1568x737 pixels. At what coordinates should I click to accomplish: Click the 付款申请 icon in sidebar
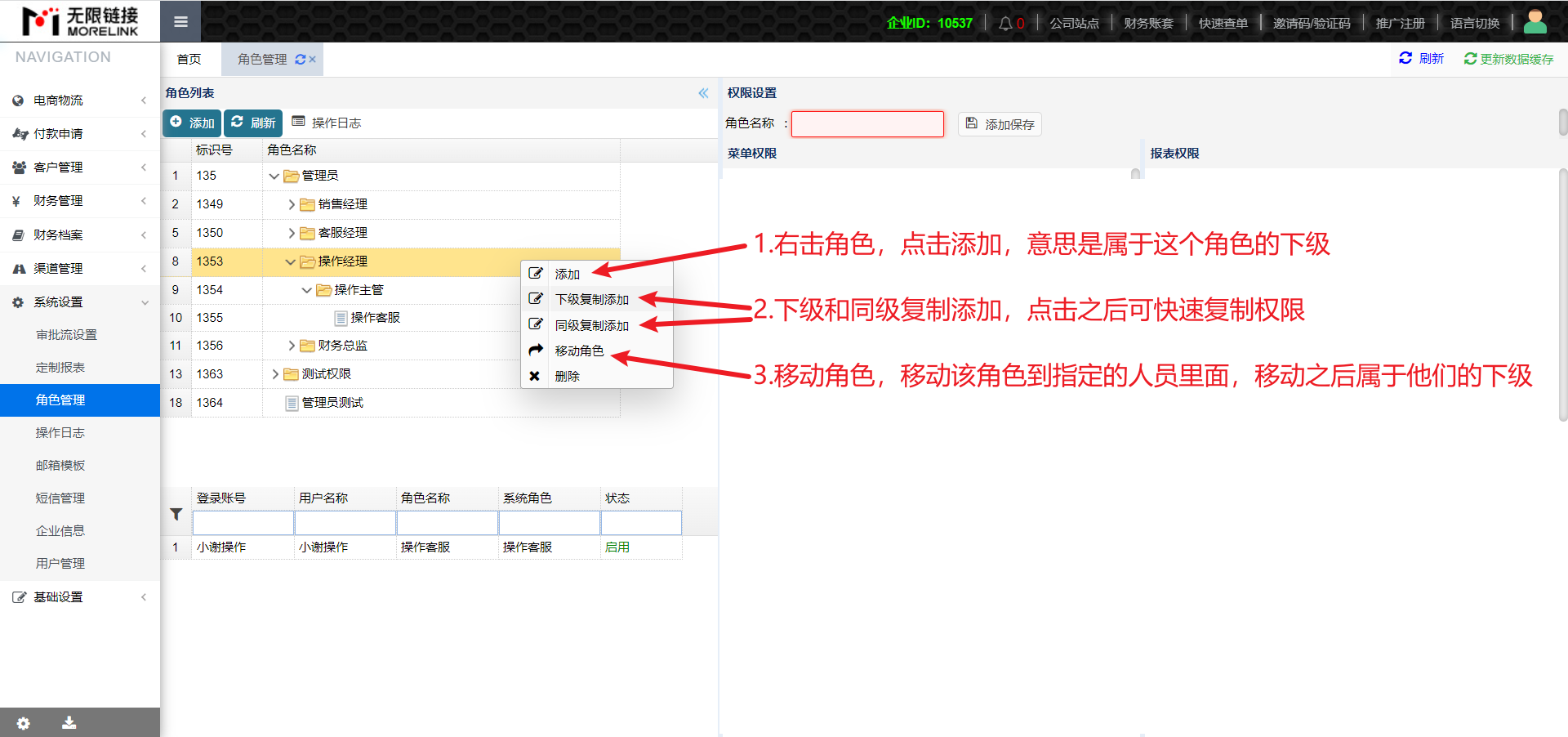pyautogui.click(x=20, y=134)
